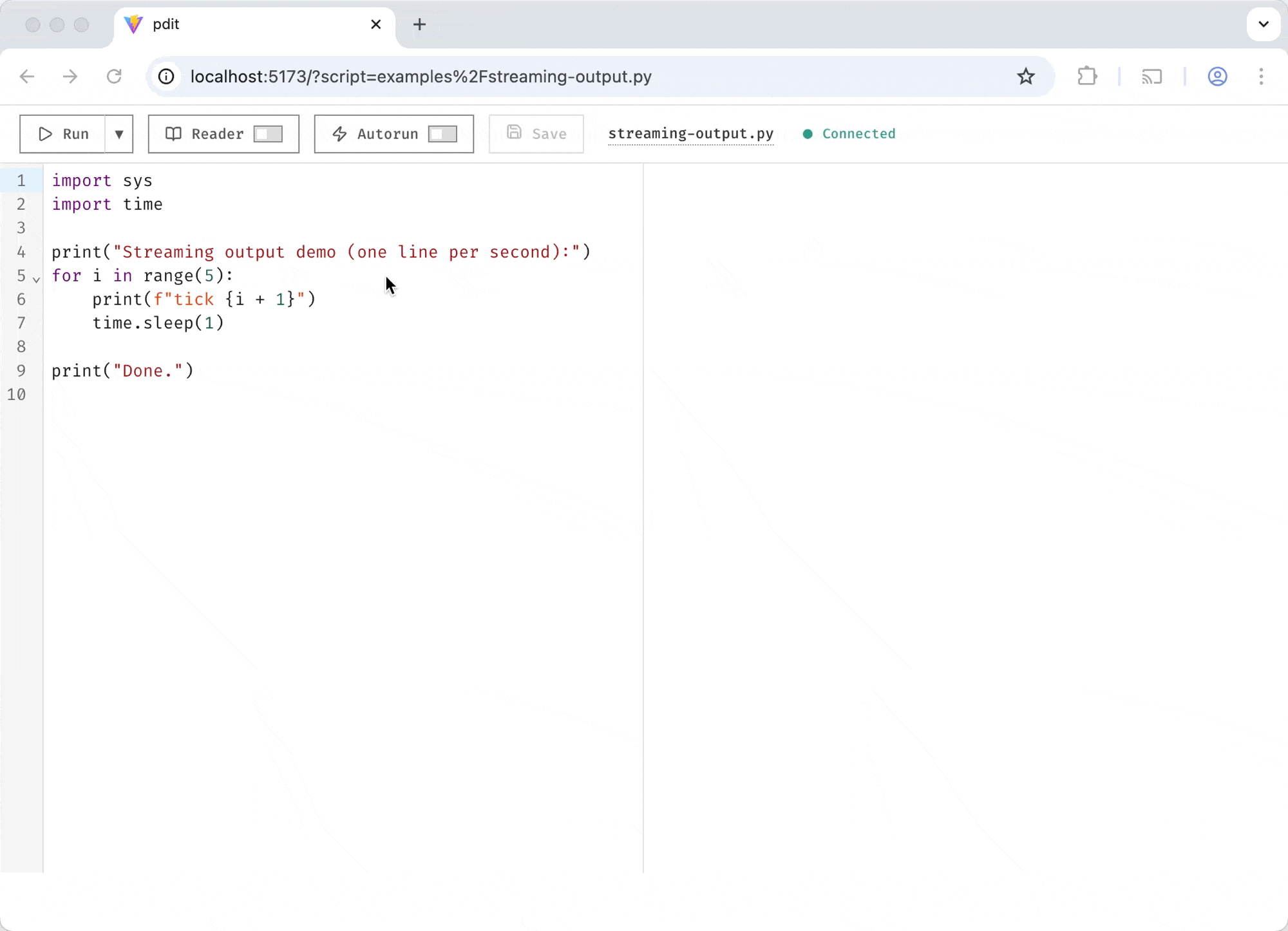The width and height of the screenshot is (1288, 931).
Task: Collapse the for loop at line 5
Action: [x=36, y=279]
